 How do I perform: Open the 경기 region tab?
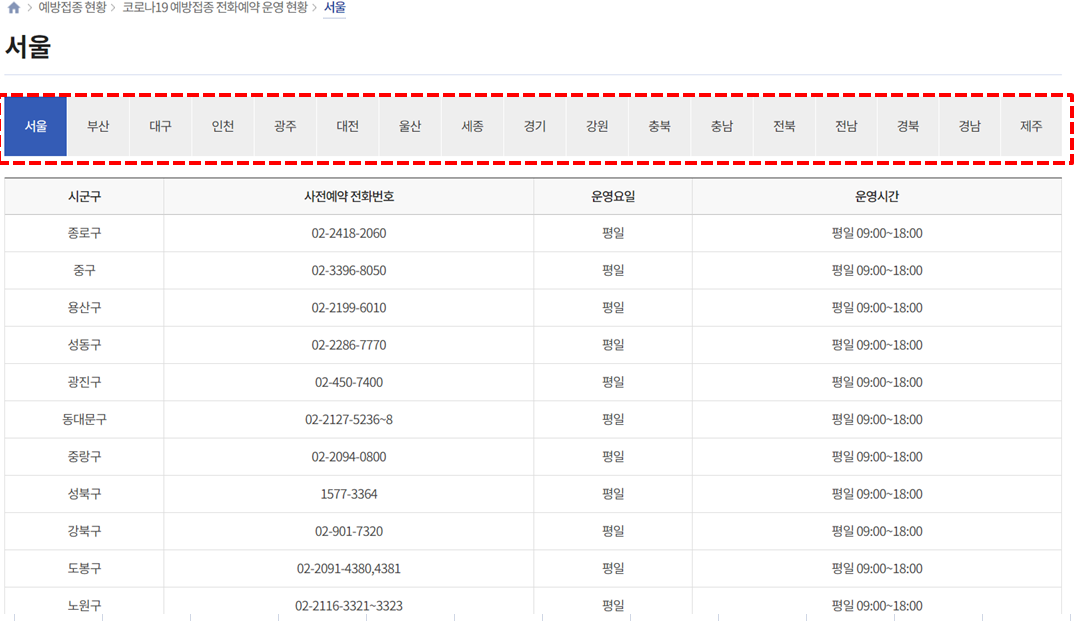pos(534,127)
